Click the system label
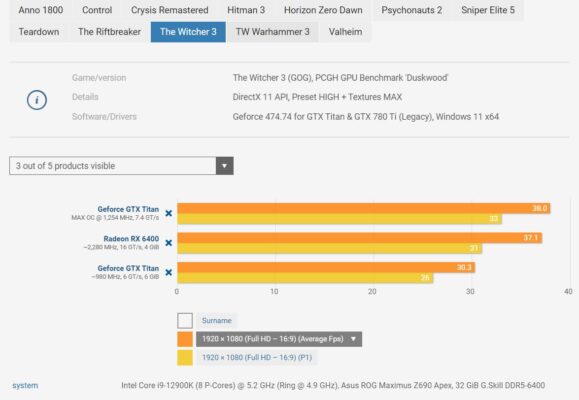 tap(25, 385)
